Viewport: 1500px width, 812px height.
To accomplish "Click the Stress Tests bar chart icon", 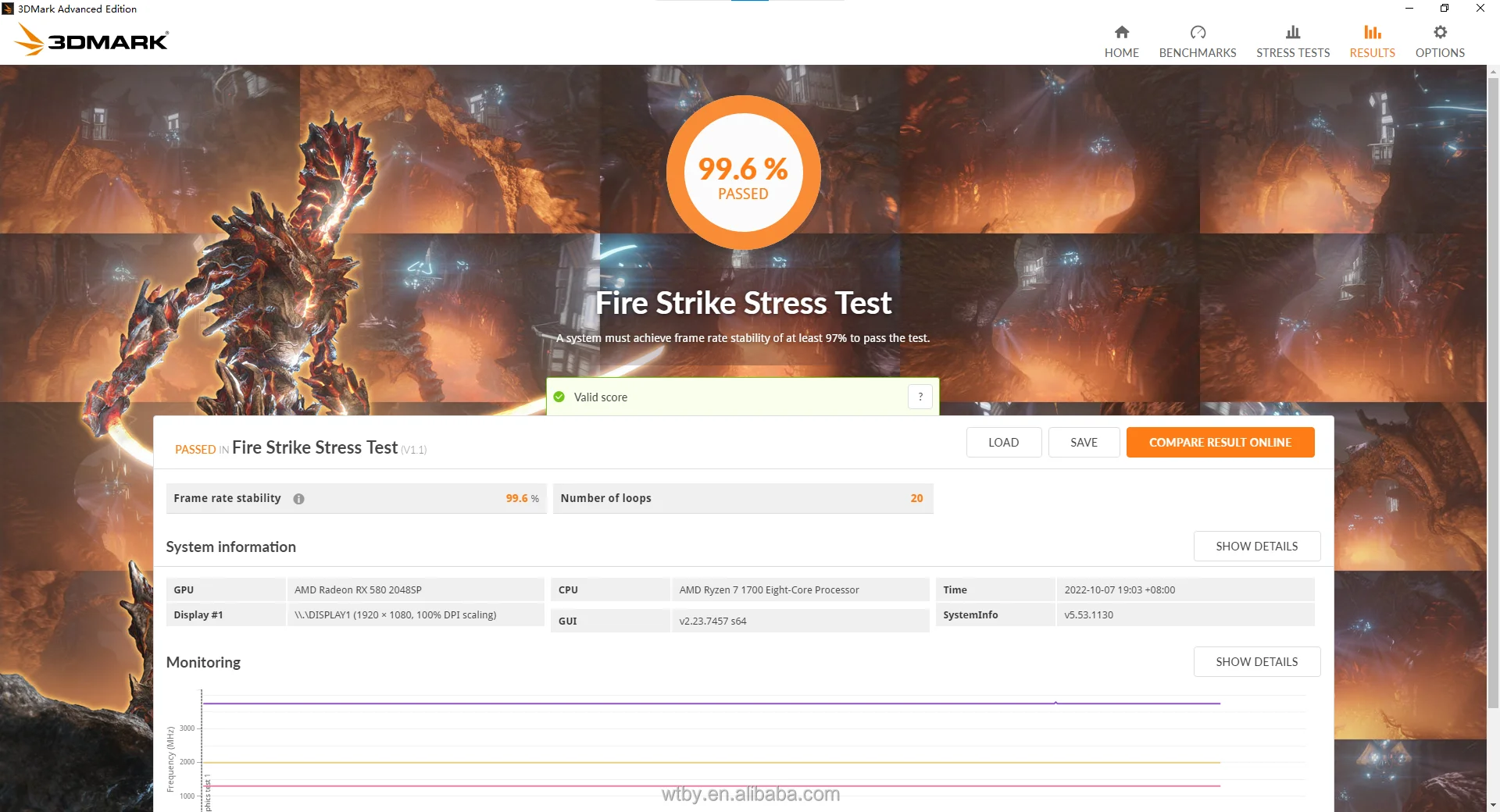I will (1293, 32).
